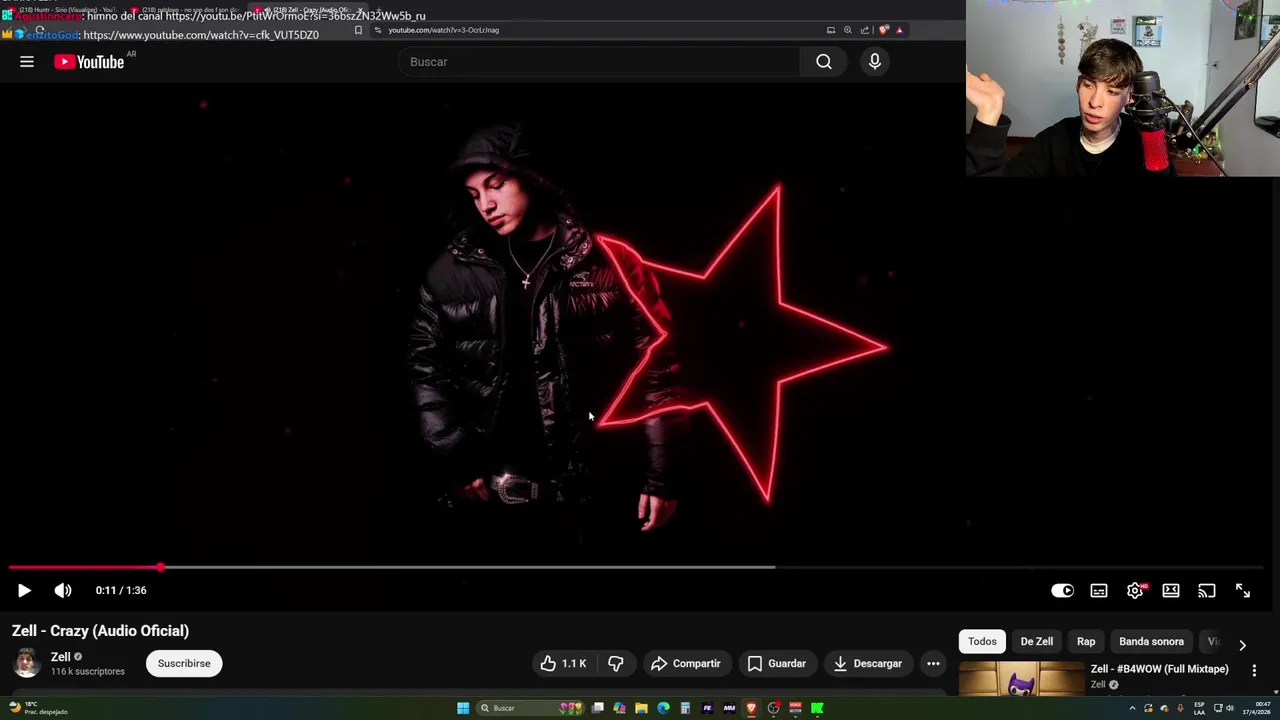Switch to the Zell - Crazy browser tab
1280x720 pixels.
[310, 10]
